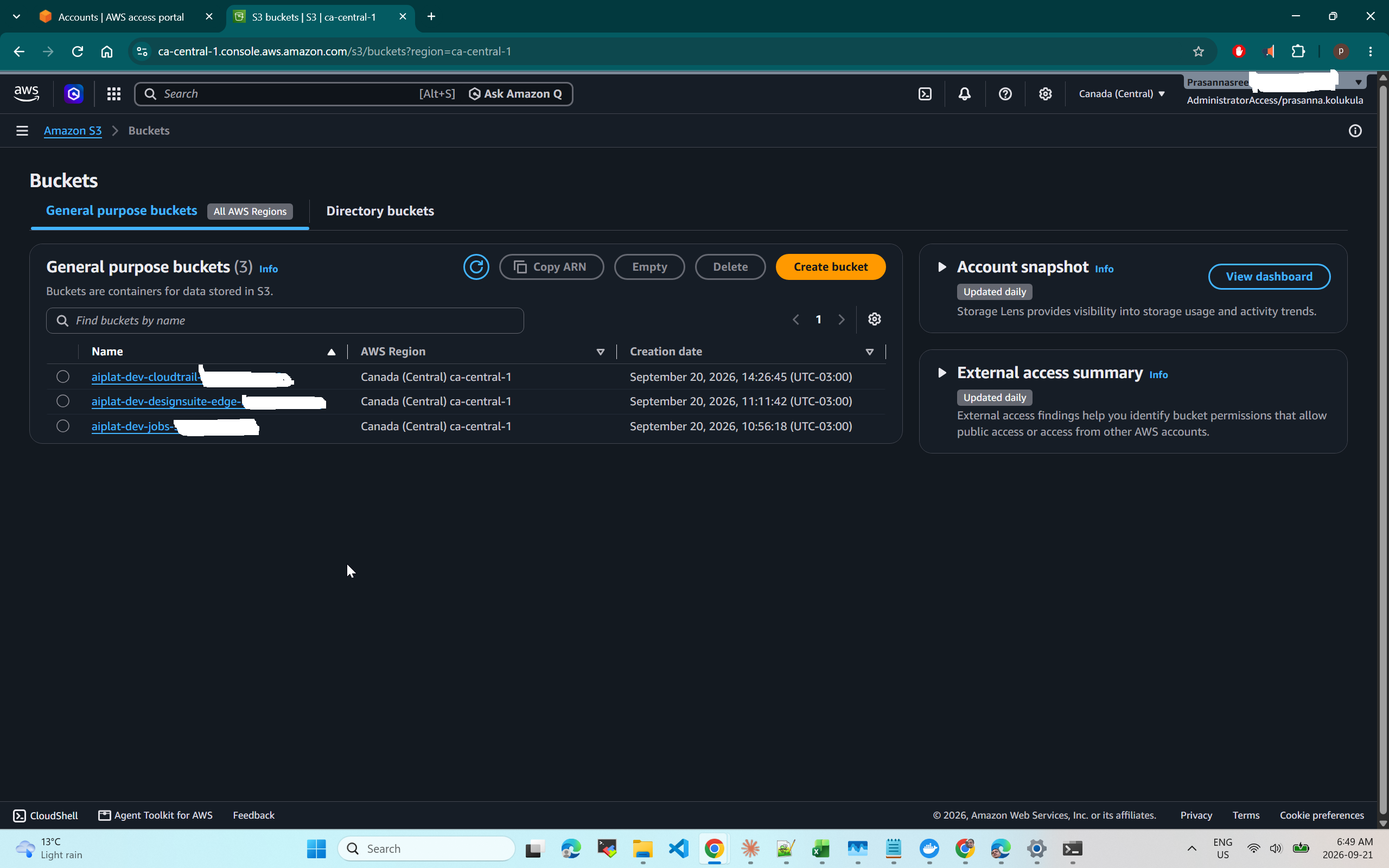This screenshot has width=1389, height=868.
Task: Switch to Accounts AWS access portal tab
Action: click(x=120, y=17)
